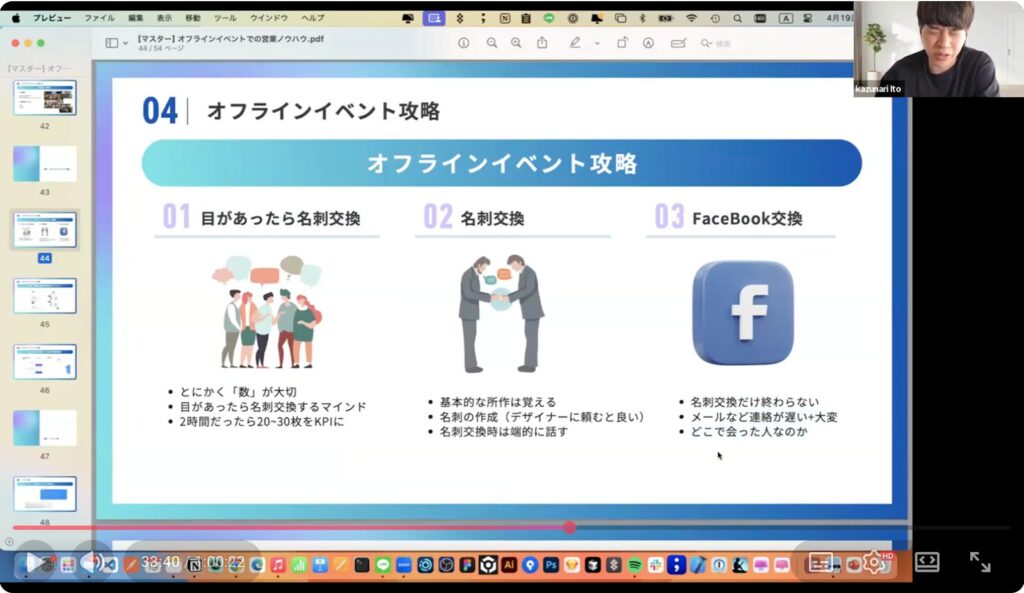The image size is (1024, 593).
Task: Open the share icon in Preview toolbar
Action: pos(542,43)
